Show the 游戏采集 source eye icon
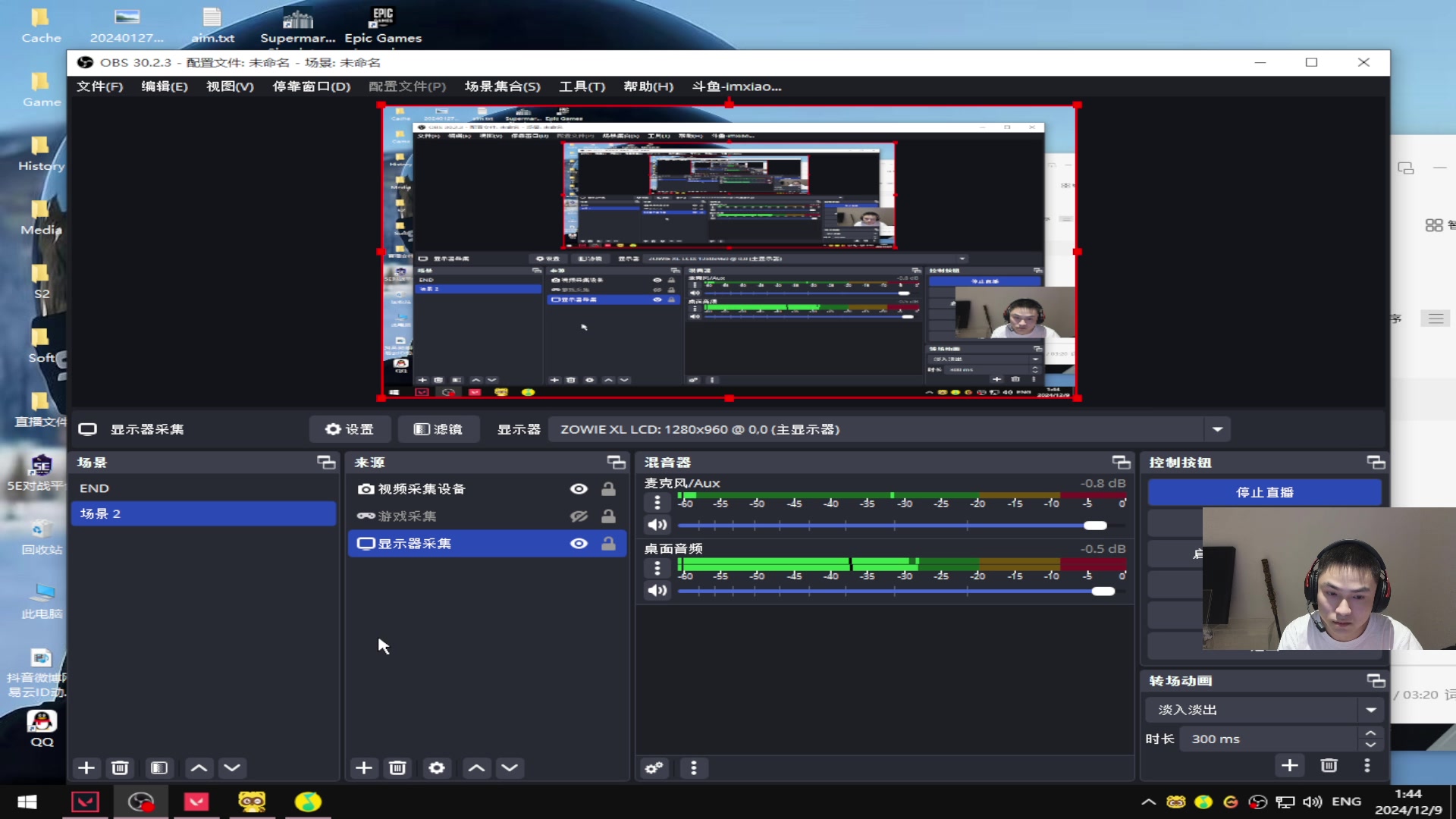The height and width of the screenshot is (819, 1456). click(x=579, y=516)
